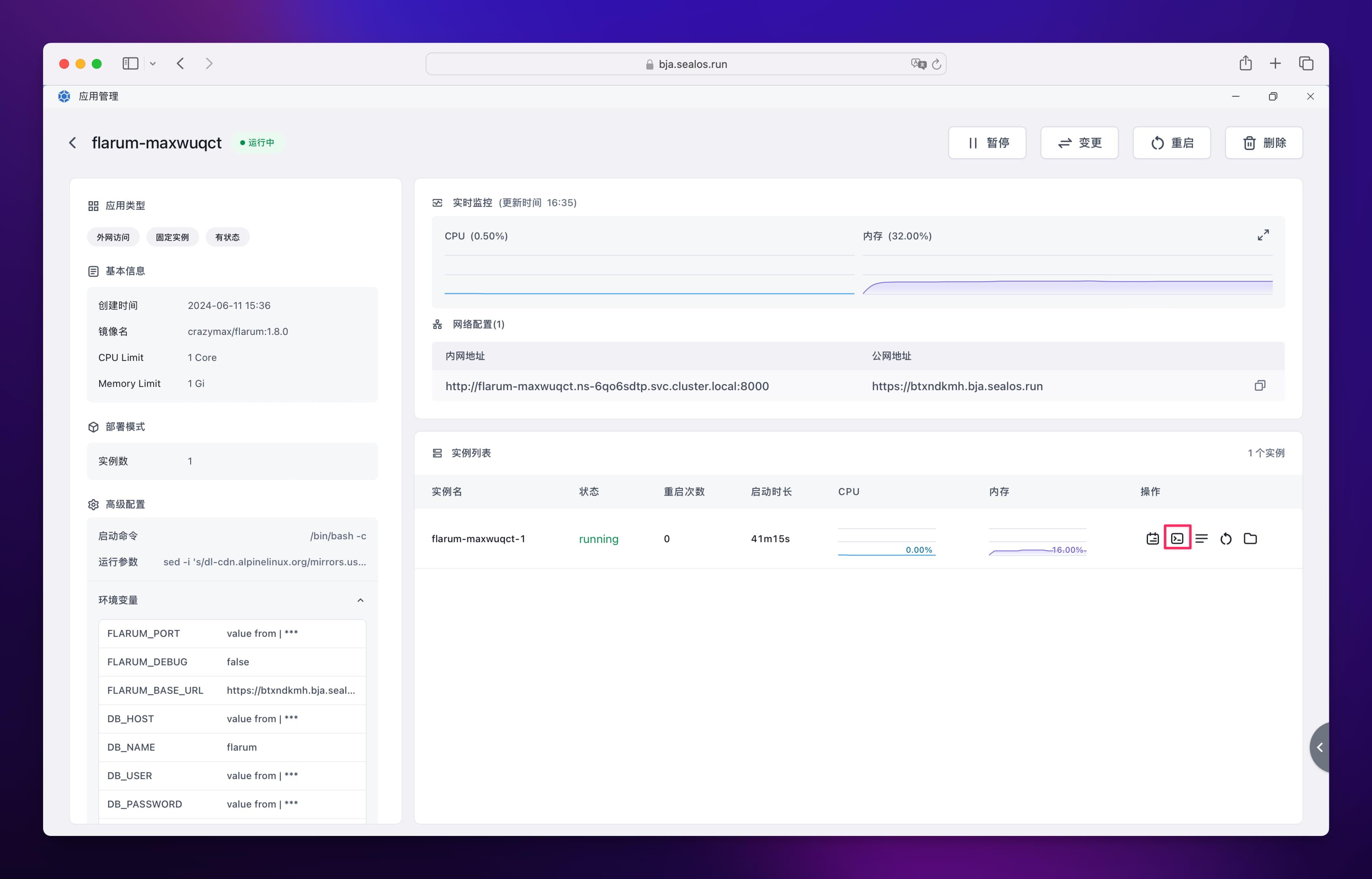Click the bja.sealos.run address bar
The height and width of the screenshot is (879, 1372).
coord(692,64)
